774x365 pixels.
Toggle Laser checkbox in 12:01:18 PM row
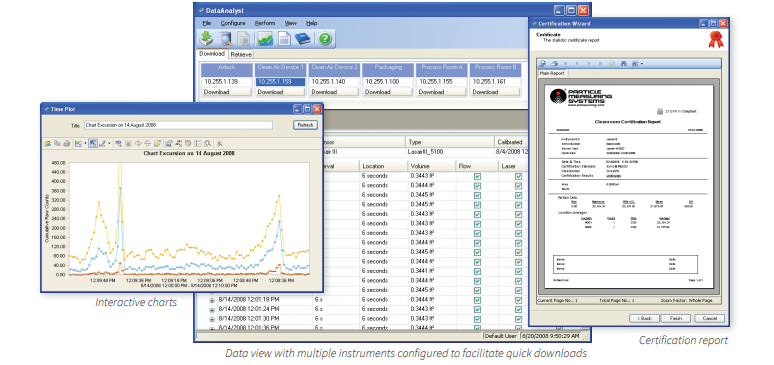519,299
